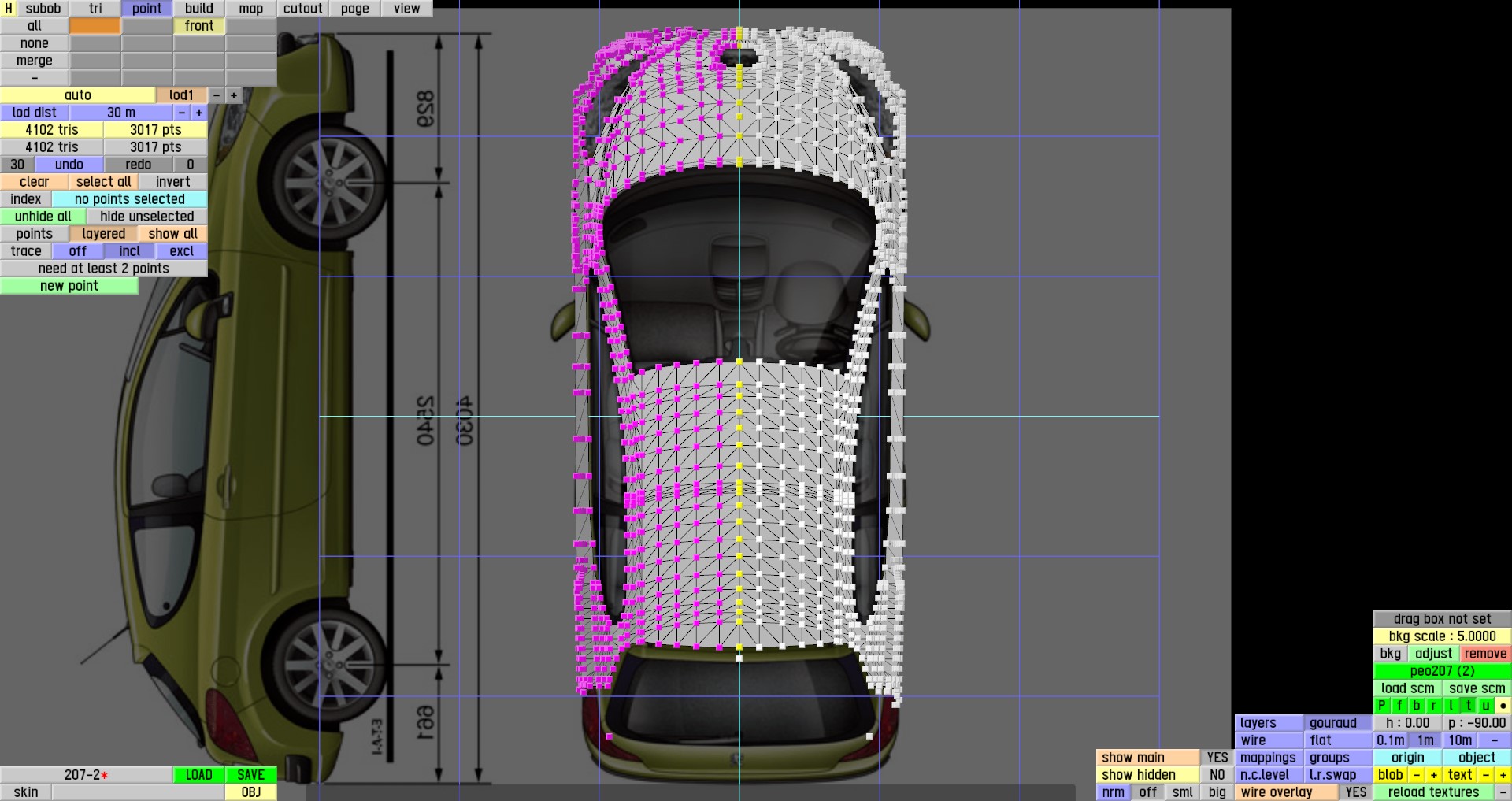Click 'unhide all' button
This screenshot has height=801, width=1512.
tap(43, 217)
